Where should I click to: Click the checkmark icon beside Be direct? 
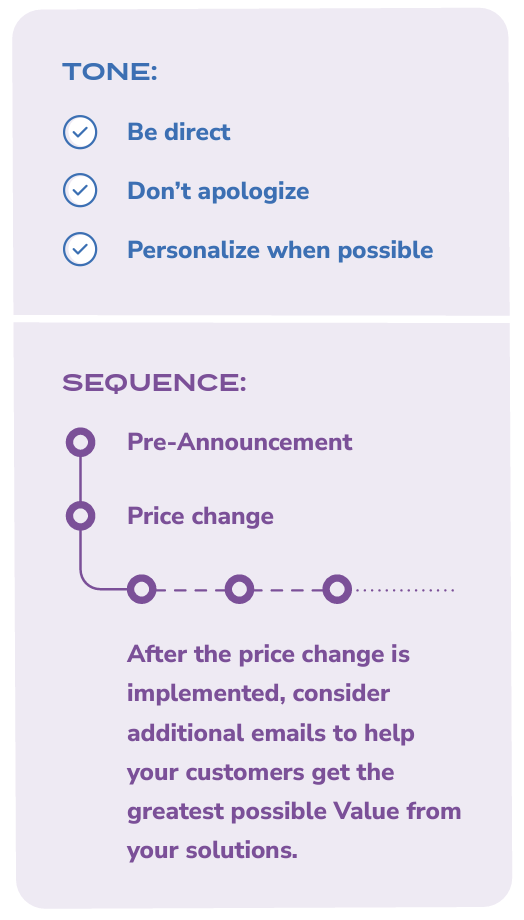[80, 132]
